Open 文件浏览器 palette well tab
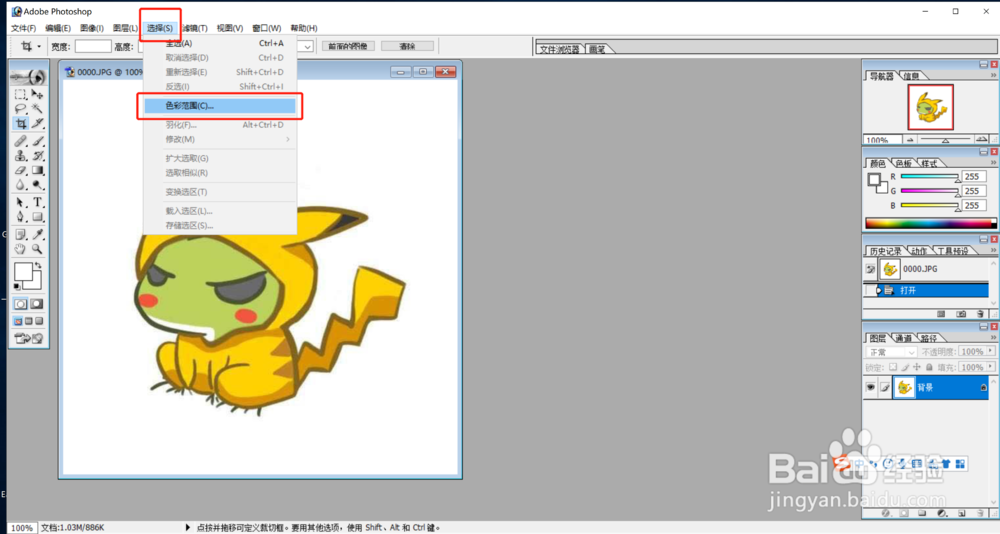The height and width of the screenshot is (534, 1000). [559, 49]
